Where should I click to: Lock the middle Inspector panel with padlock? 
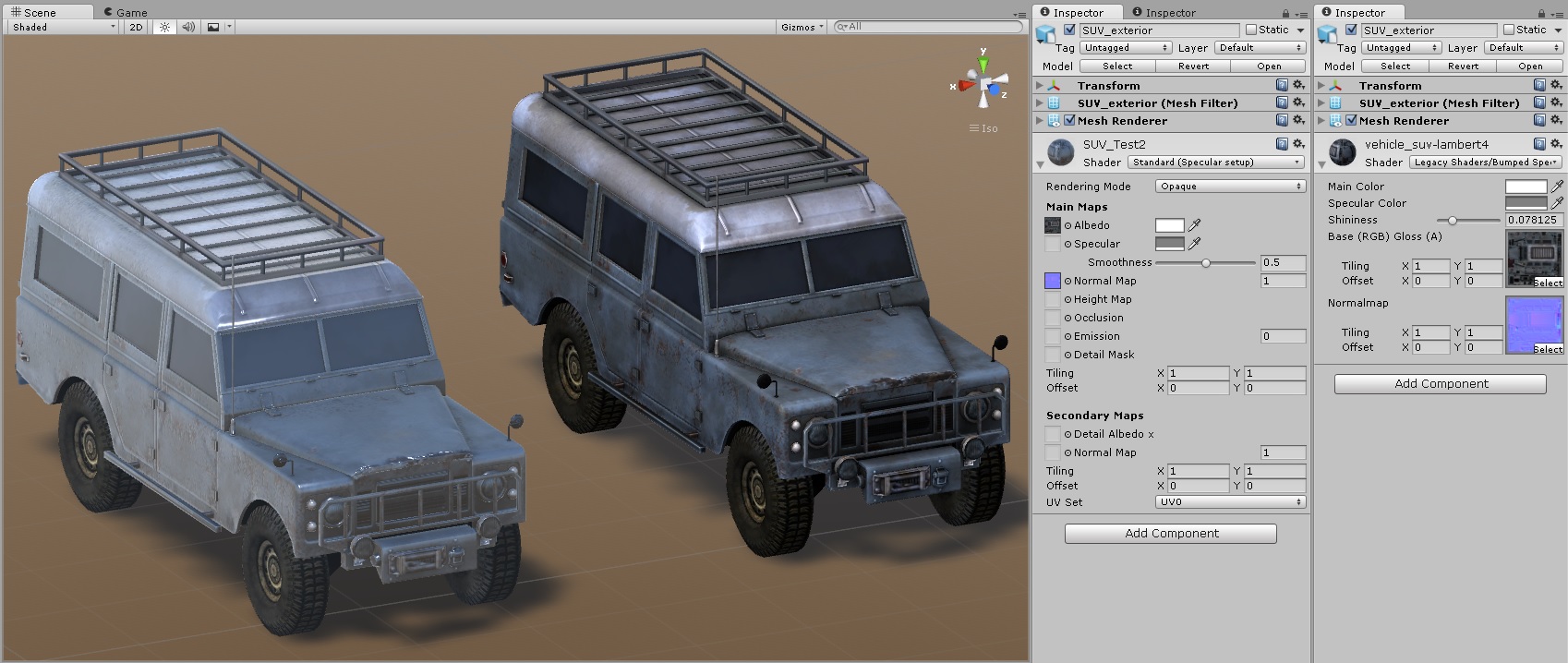1285,13
